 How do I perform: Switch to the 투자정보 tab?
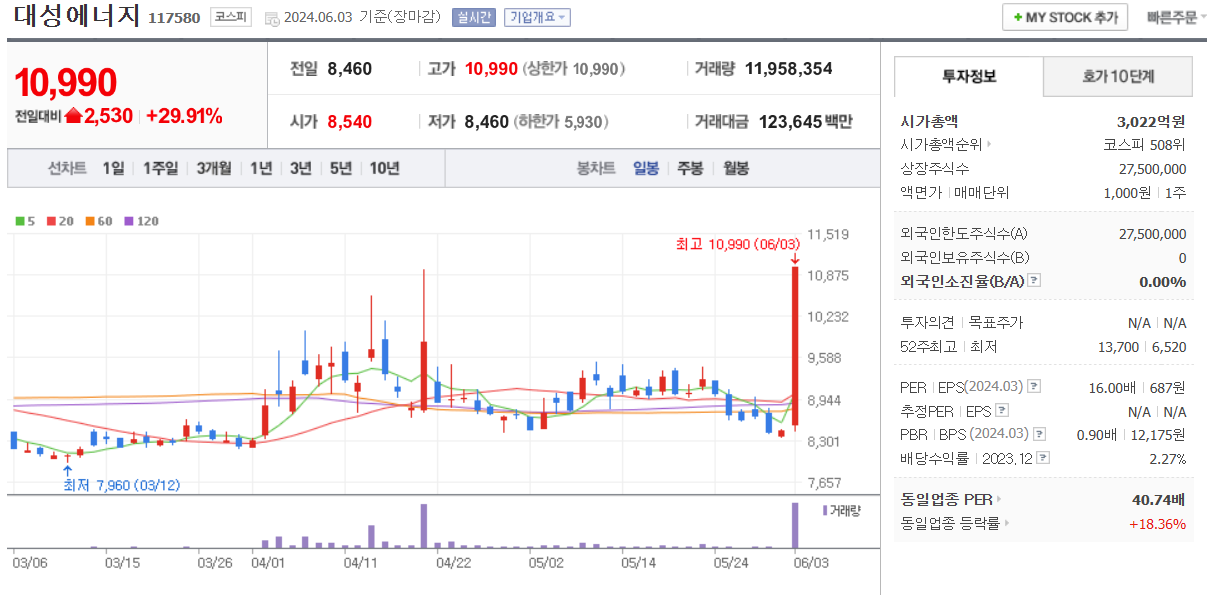[968, 76]
